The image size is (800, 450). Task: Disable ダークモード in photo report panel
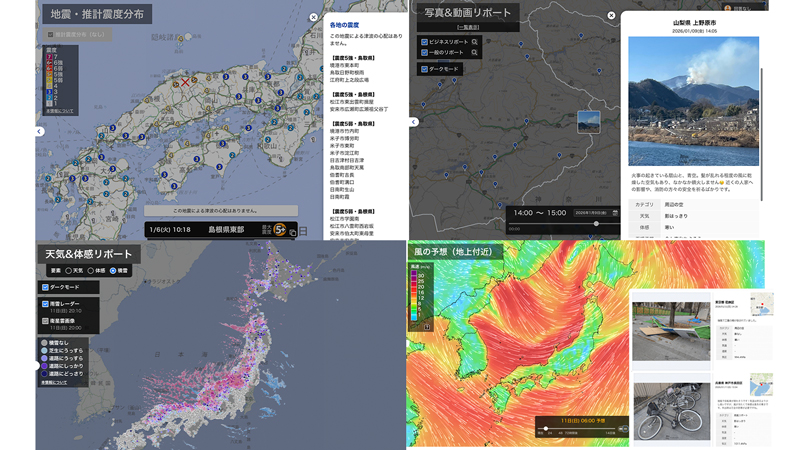(x=425, y=69)
